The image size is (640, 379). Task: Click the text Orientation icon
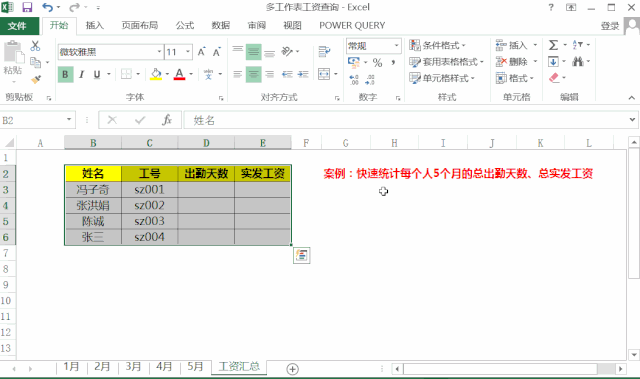pyautogui.click(x=287, y=51)
